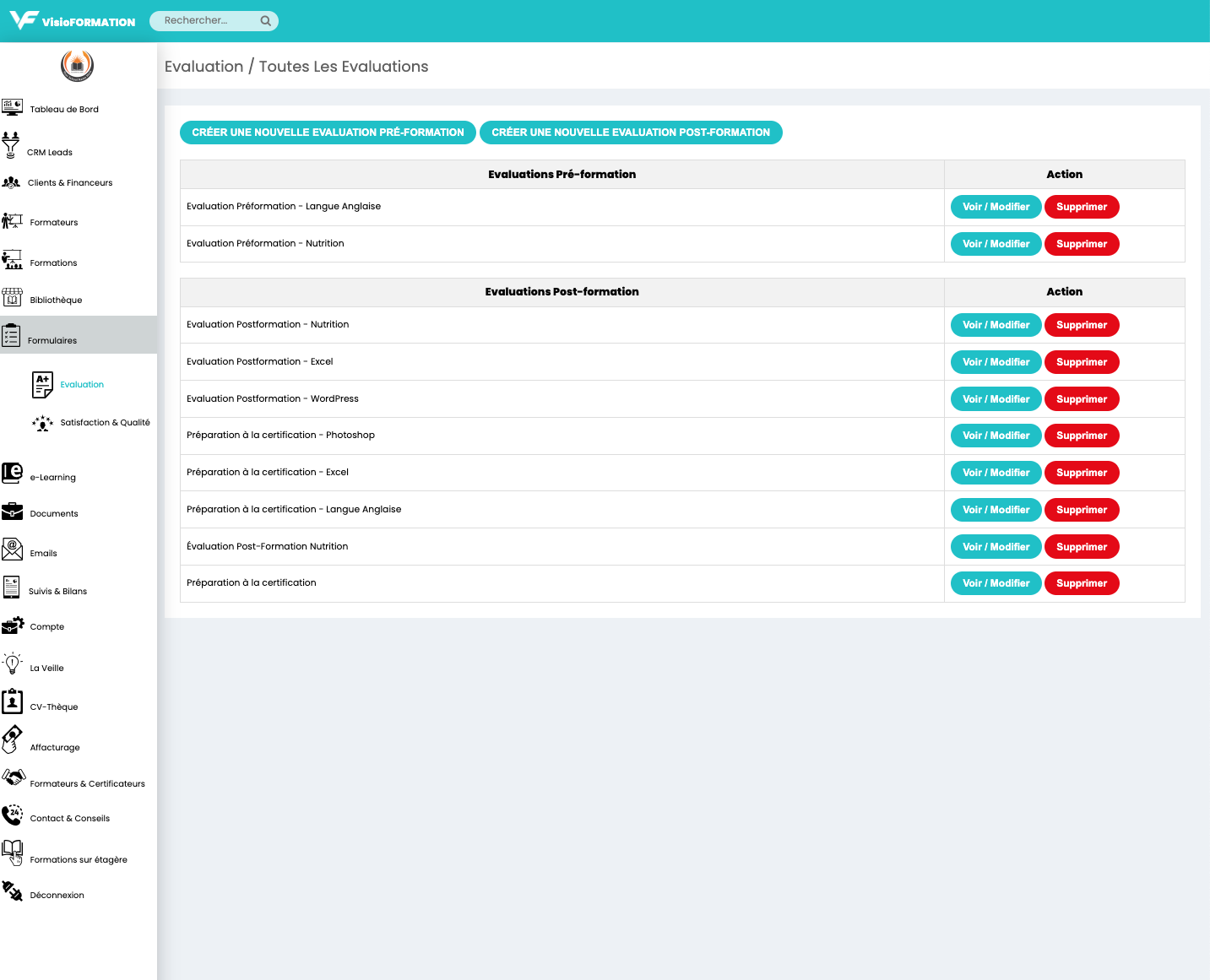
Task: Click the Compte gear briefcase icon
Action: pyautogui.click(x=13, y=625)
